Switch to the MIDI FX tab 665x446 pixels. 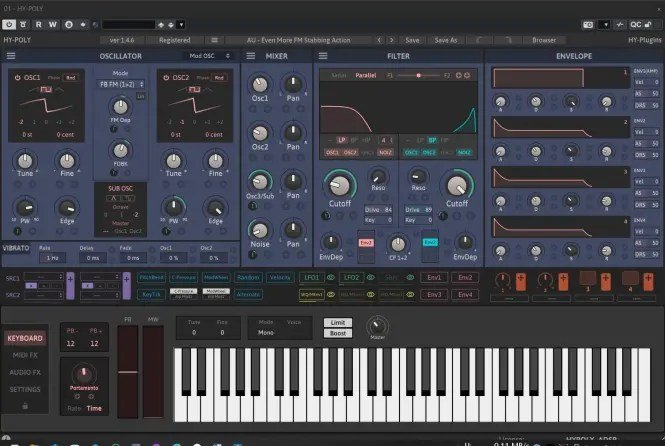pos(25,355)
